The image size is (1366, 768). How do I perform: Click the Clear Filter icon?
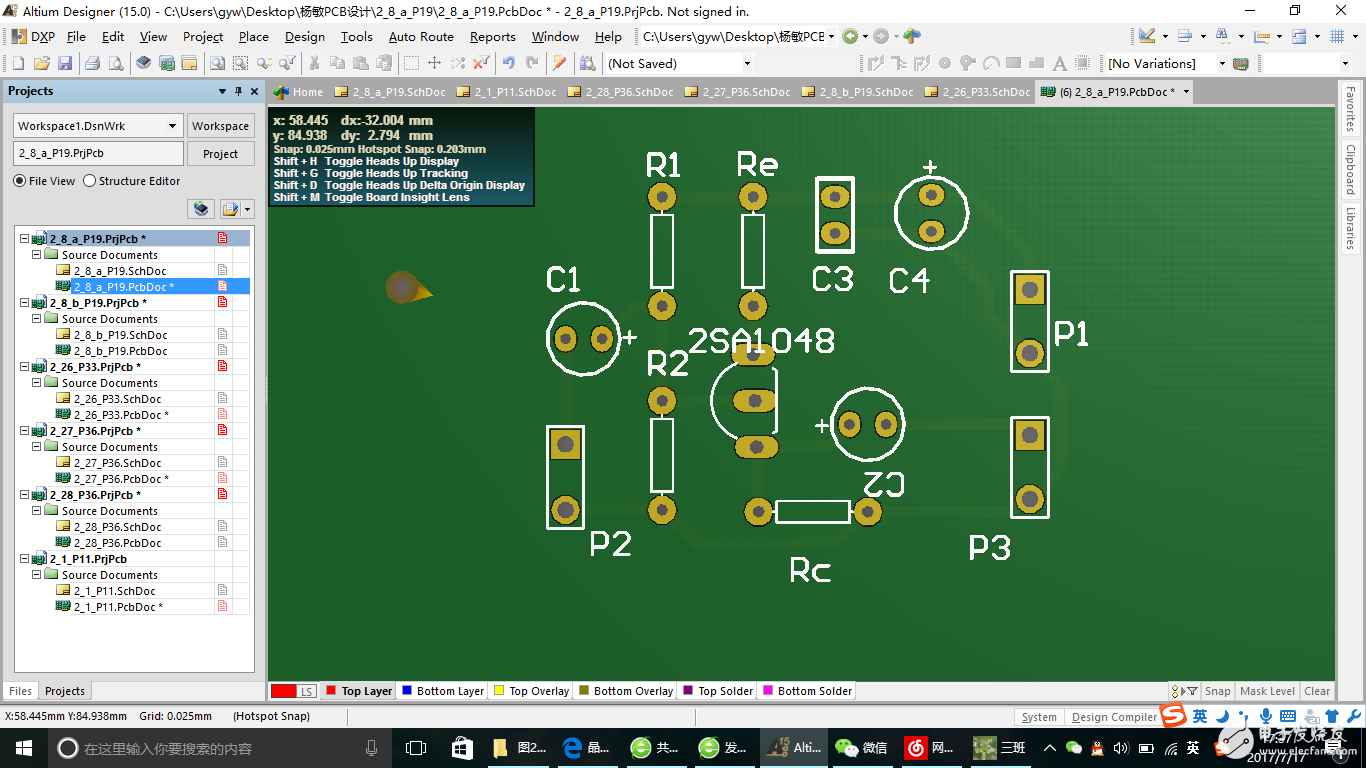(x=482, y=63)
